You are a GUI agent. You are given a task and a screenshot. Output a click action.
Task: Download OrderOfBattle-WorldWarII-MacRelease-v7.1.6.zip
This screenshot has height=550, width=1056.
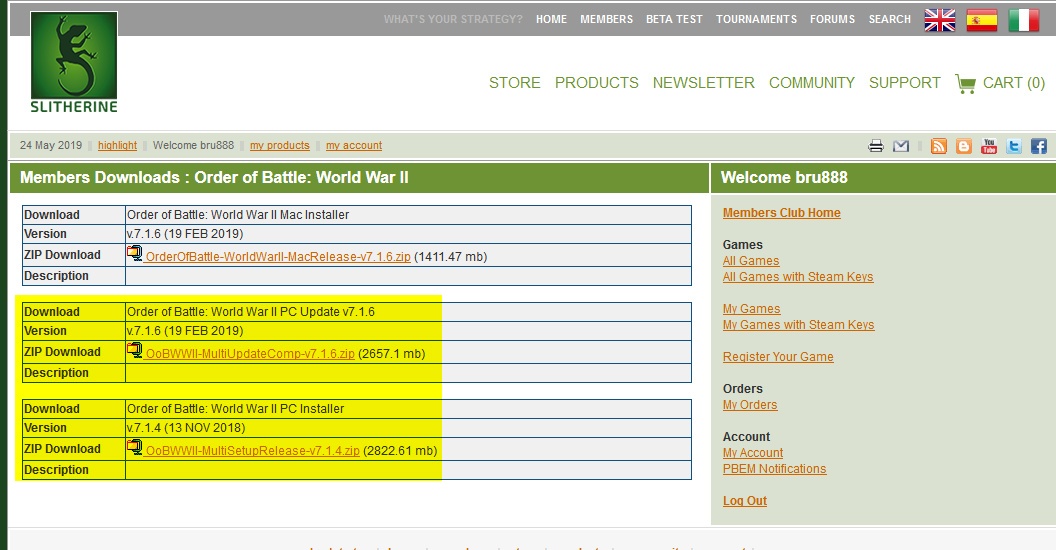point(278,256)
